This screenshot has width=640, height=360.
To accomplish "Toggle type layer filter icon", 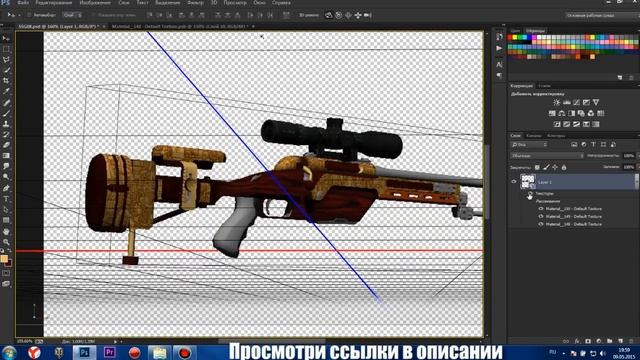I will pyautogui.click(x=593, y=144).
